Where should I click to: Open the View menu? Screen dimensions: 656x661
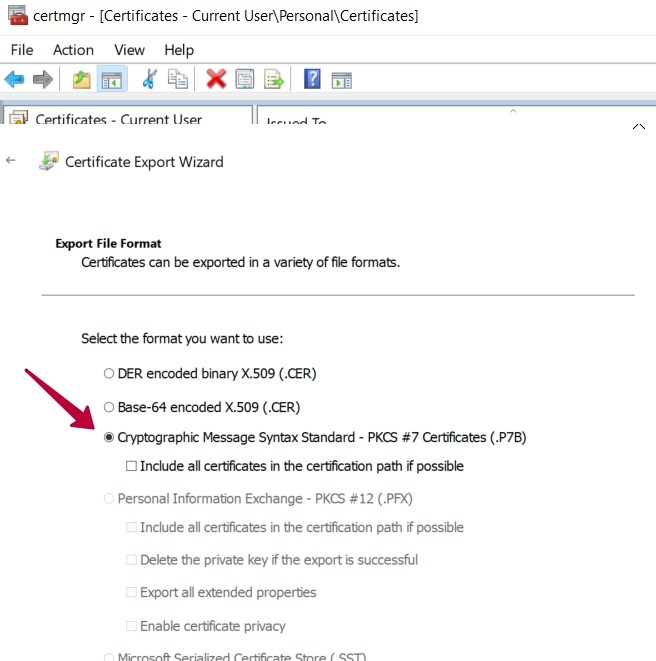coord(129,50)
